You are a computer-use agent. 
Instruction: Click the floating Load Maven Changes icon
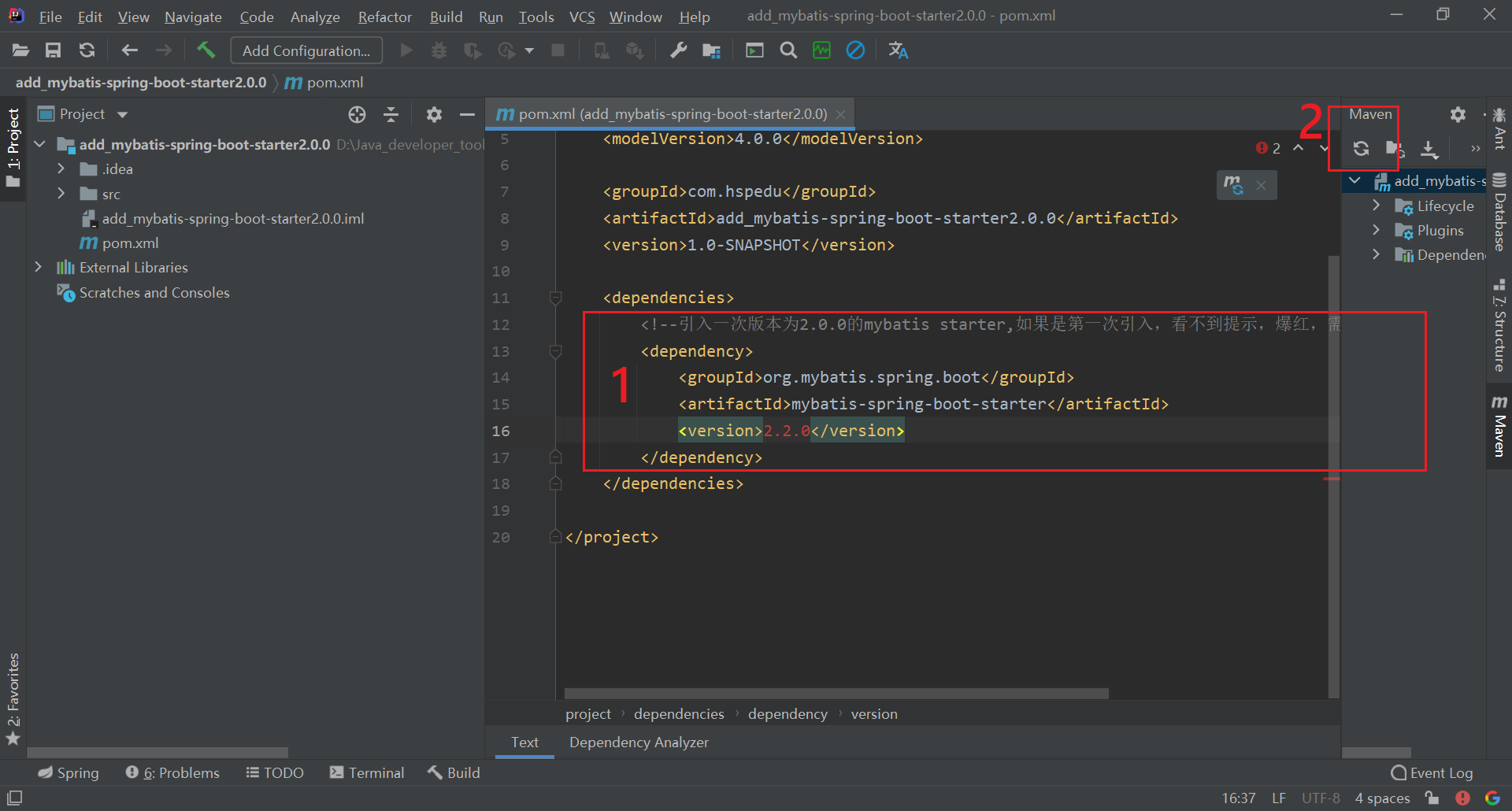(x=1233, y=185)
